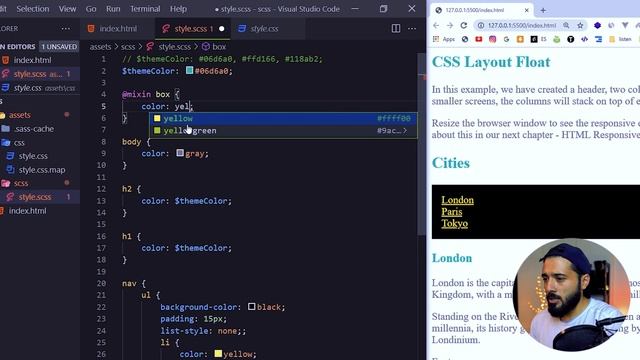640x360 pixels.
Task: Open style.css.map in the css folder
Action: point(40,170)
